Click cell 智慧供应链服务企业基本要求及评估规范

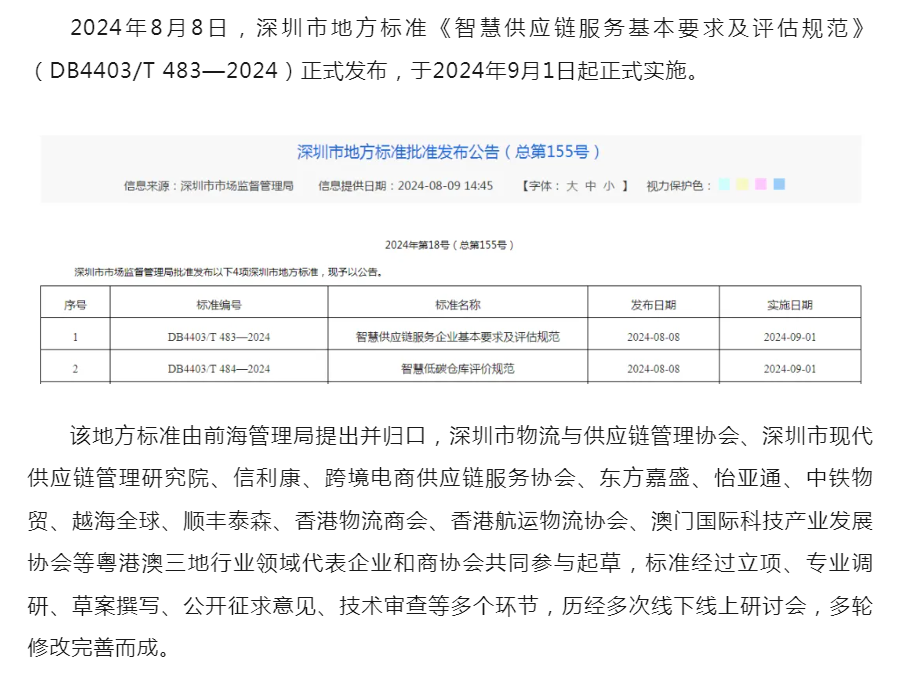[458, 337]
